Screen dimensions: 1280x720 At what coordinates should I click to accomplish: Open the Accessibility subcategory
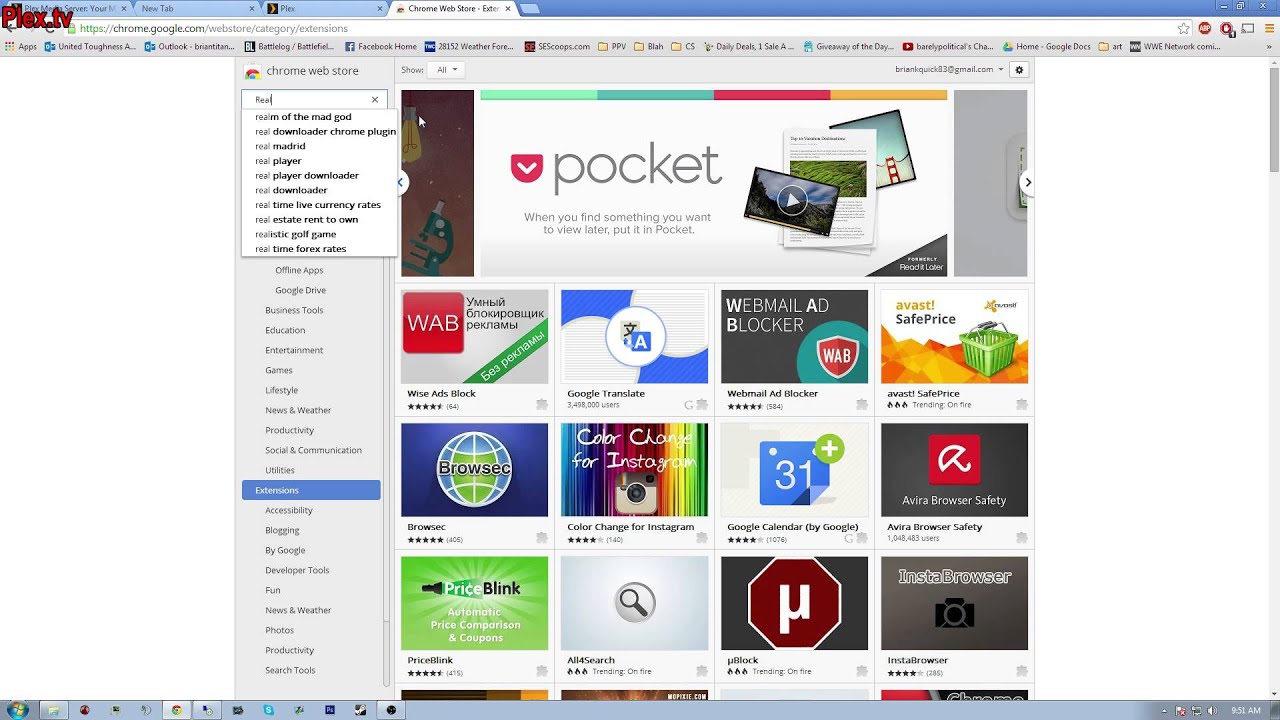click(289, 510)
